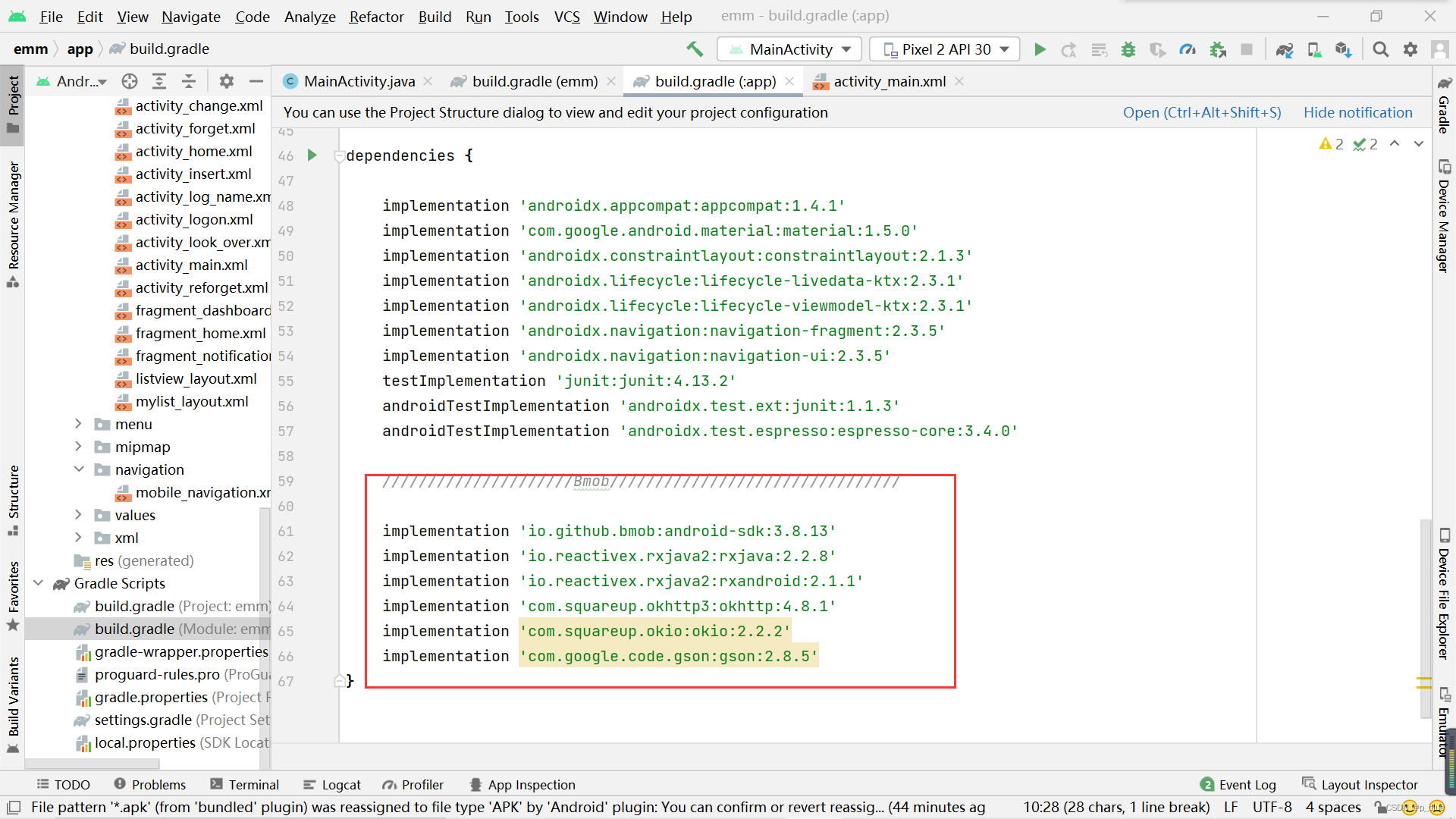Expand the xml folder
Screen dimensions: 1456x819
[78, 537]
